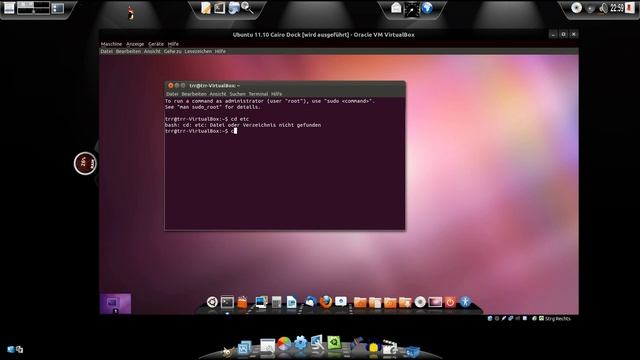
Task: Click the terminal title 'trr@trr-VirtualBox: ~'
Action: (x=215, y=86)
